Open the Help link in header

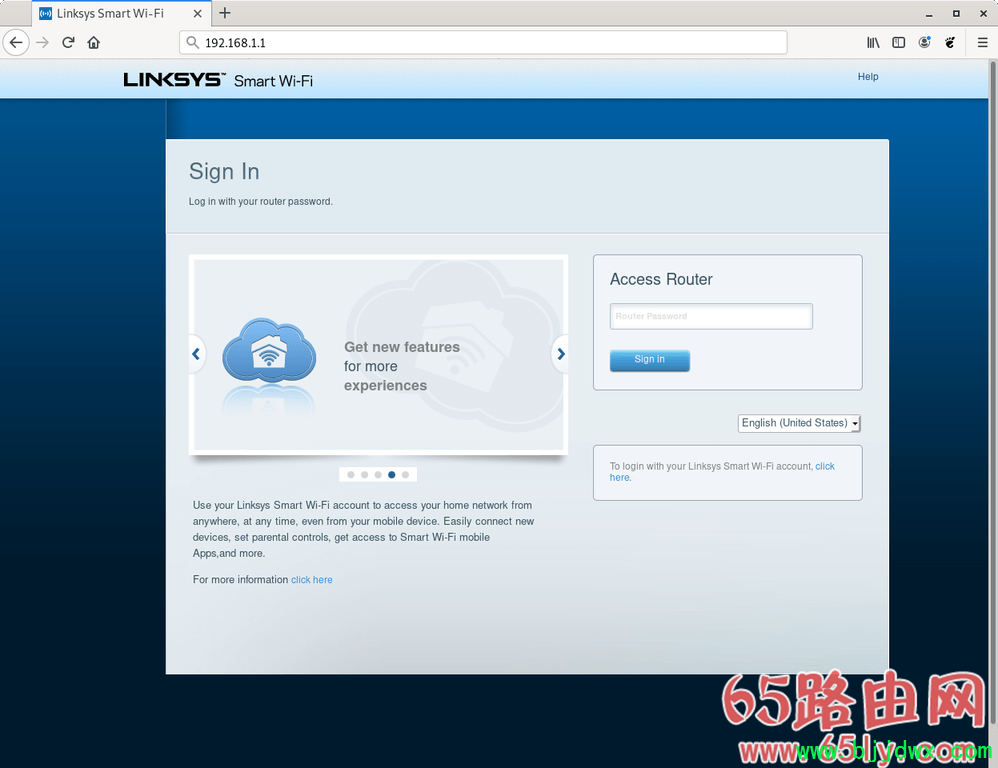[x=867, y=77]
